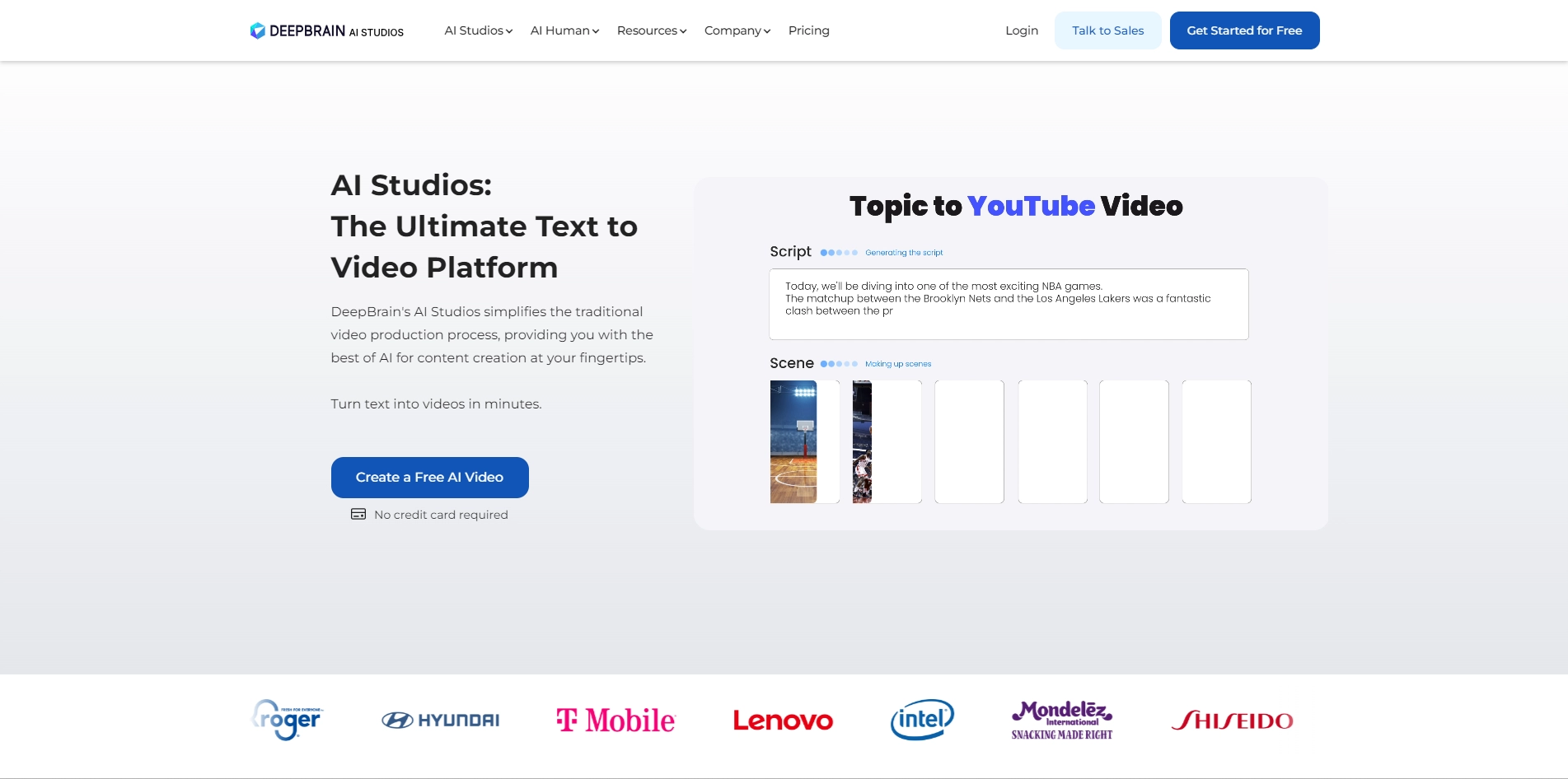Click the Hyundai logo
The height and width of the screenshot is (779, 1568).
coord(440,721)
